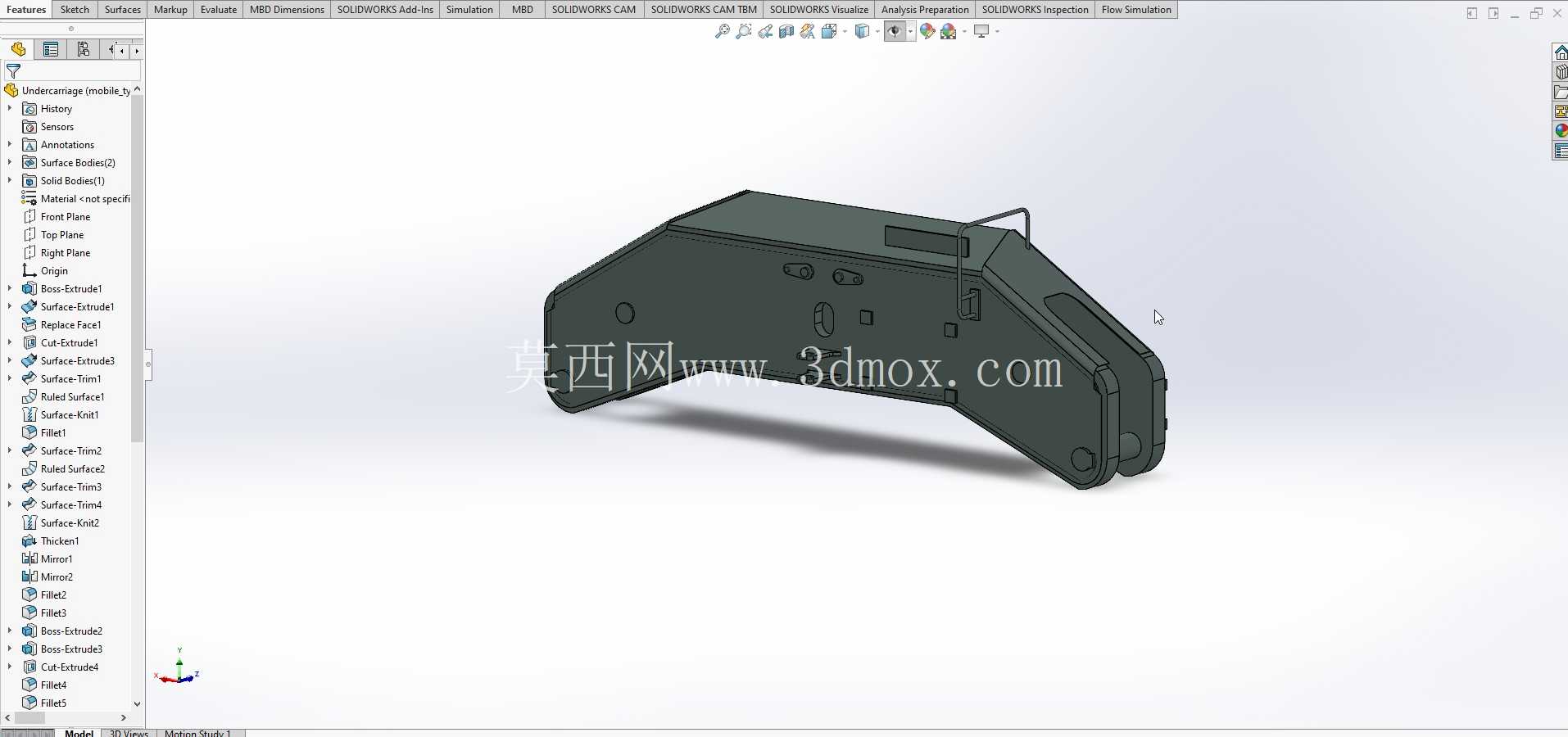
Task: Switch to the 3D Views bottom tab
Action: pyautogui.click(x=129, y=733)
